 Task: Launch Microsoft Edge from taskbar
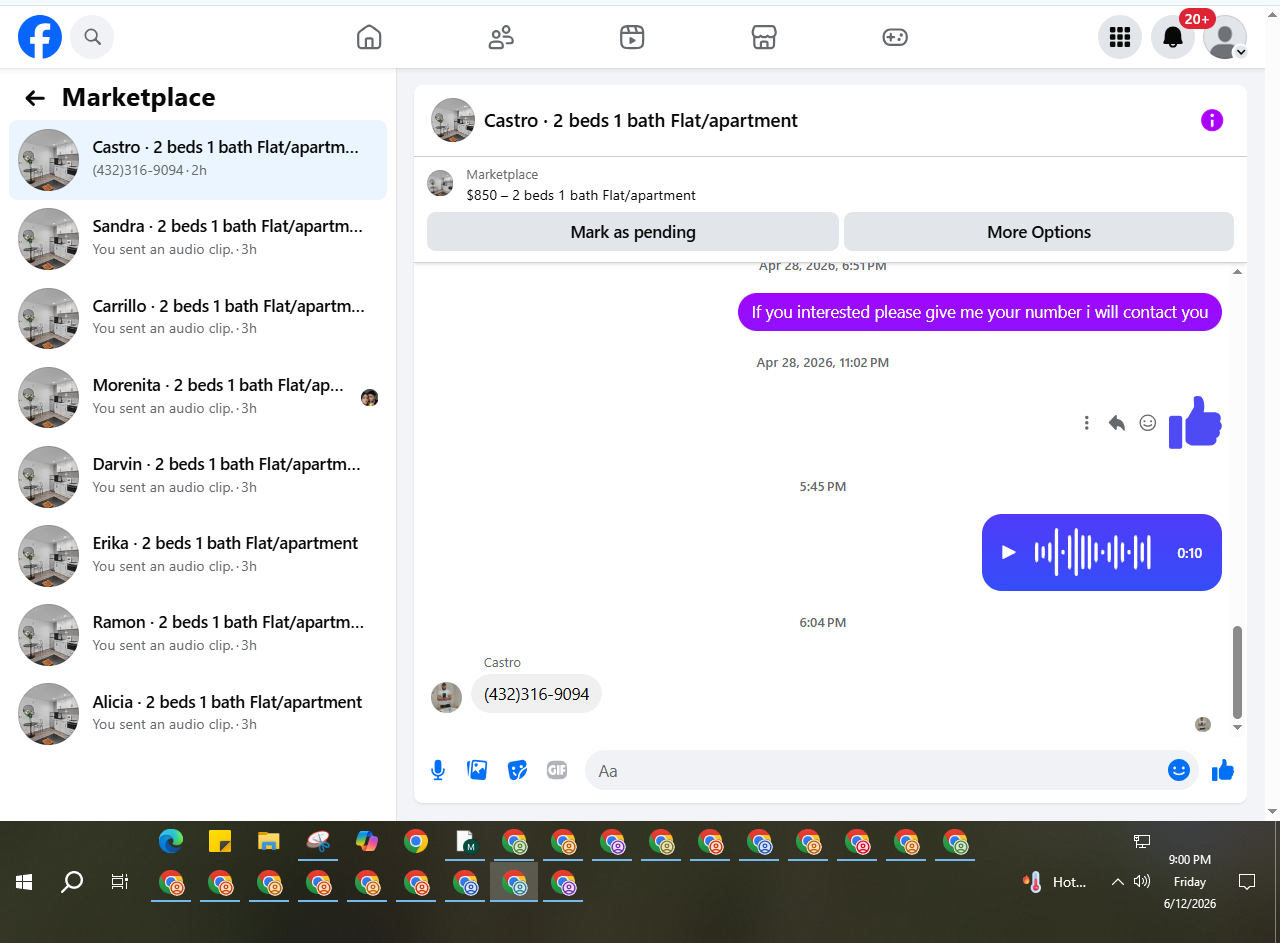pos(171,842)
